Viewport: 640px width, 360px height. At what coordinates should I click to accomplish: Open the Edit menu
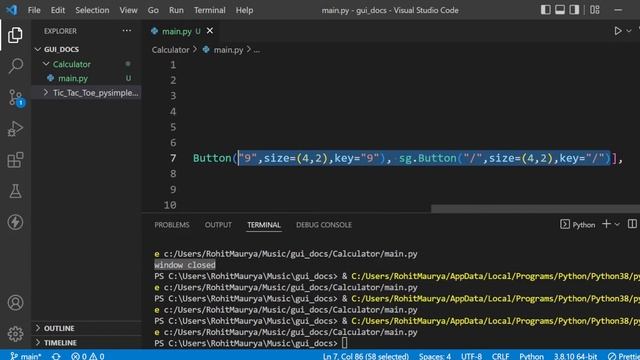[x=58, y=10]
